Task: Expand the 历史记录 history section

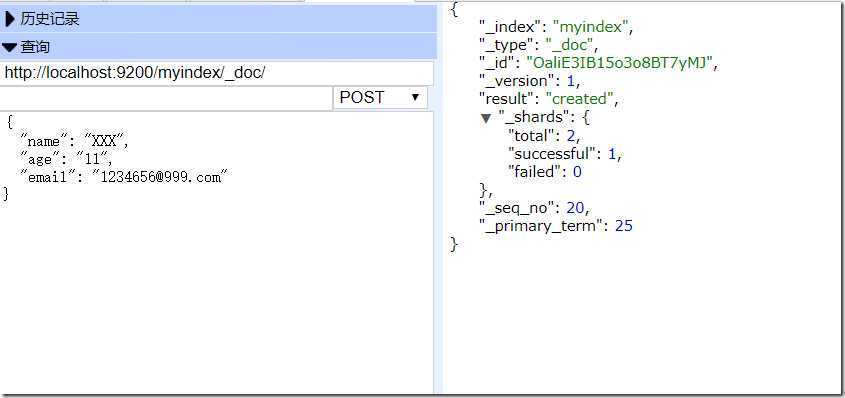Action: 218,19
